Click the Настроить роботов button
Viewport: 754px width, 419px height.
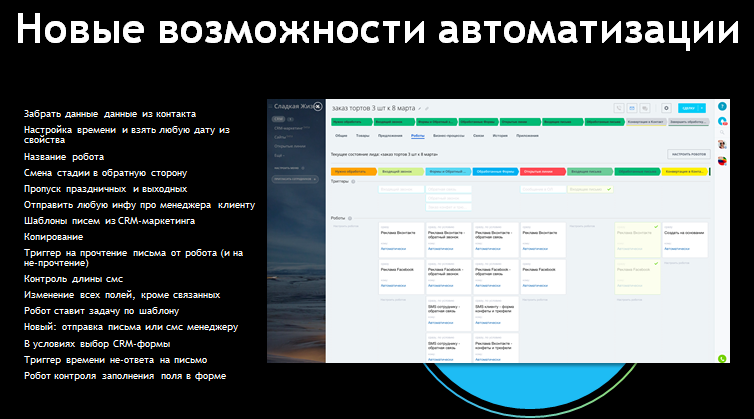(x=689, y=154)
